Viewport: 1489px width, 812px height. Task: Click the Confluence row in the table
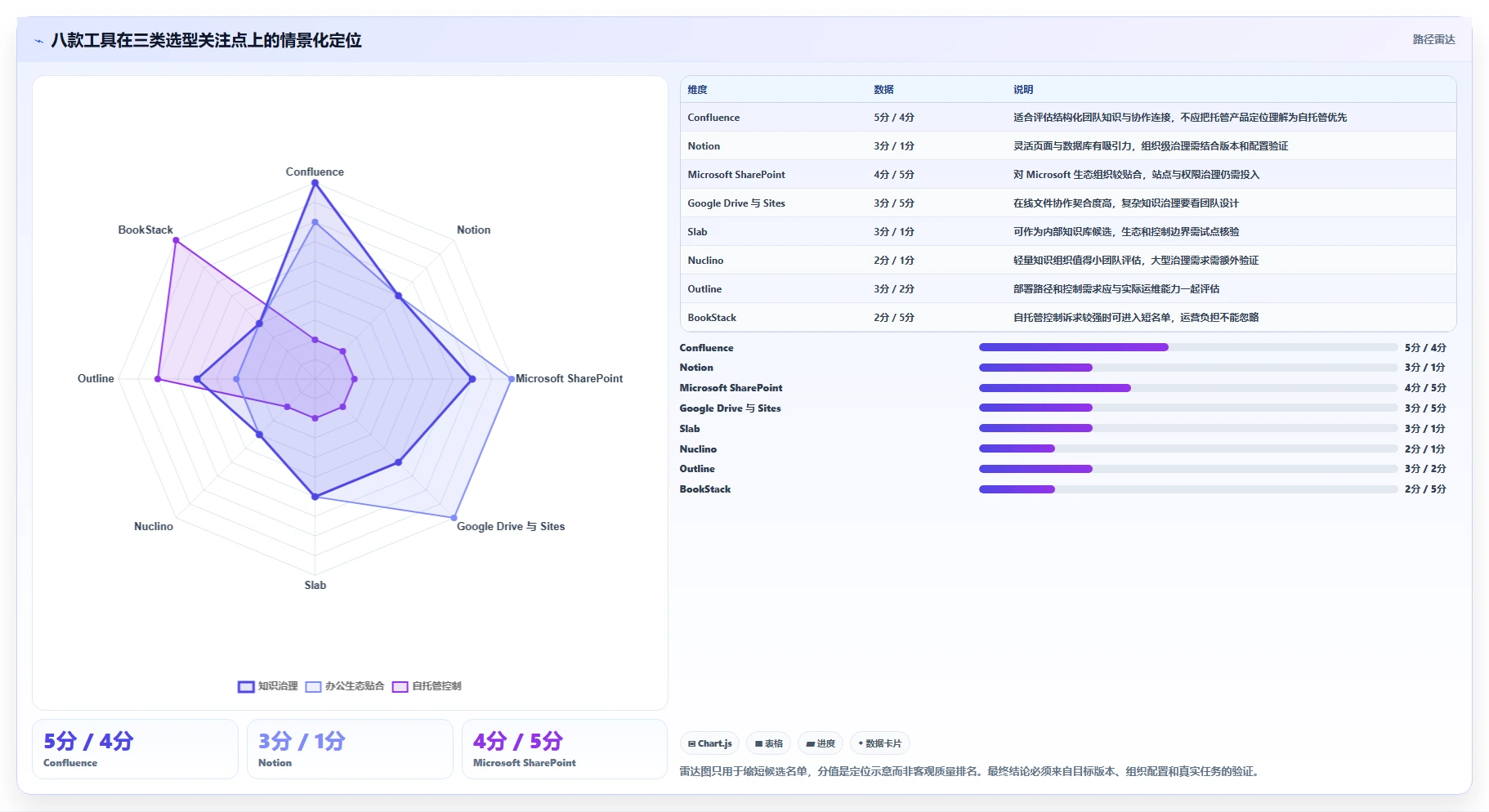1068,118
